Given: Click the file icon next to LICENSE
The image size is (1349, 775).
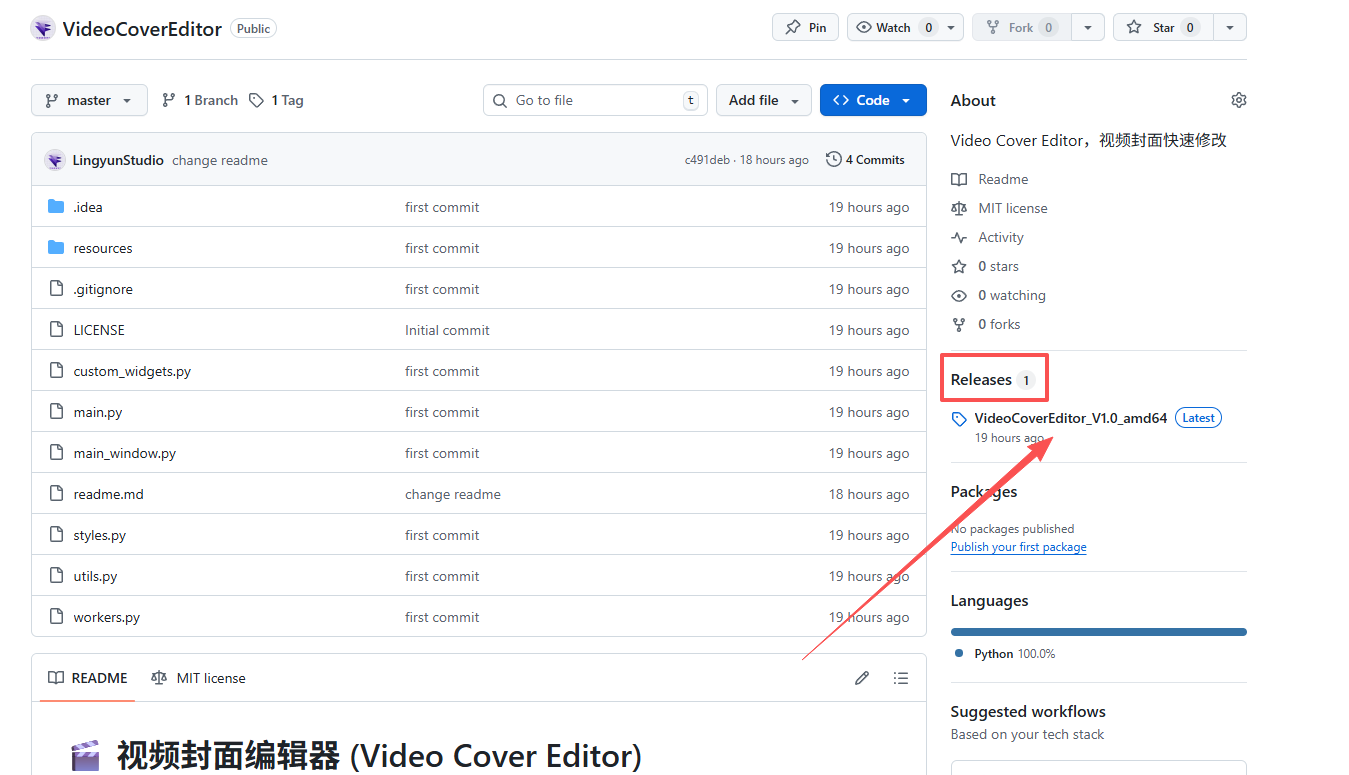Looking at the screenshot, I should (x=56, y=330).
